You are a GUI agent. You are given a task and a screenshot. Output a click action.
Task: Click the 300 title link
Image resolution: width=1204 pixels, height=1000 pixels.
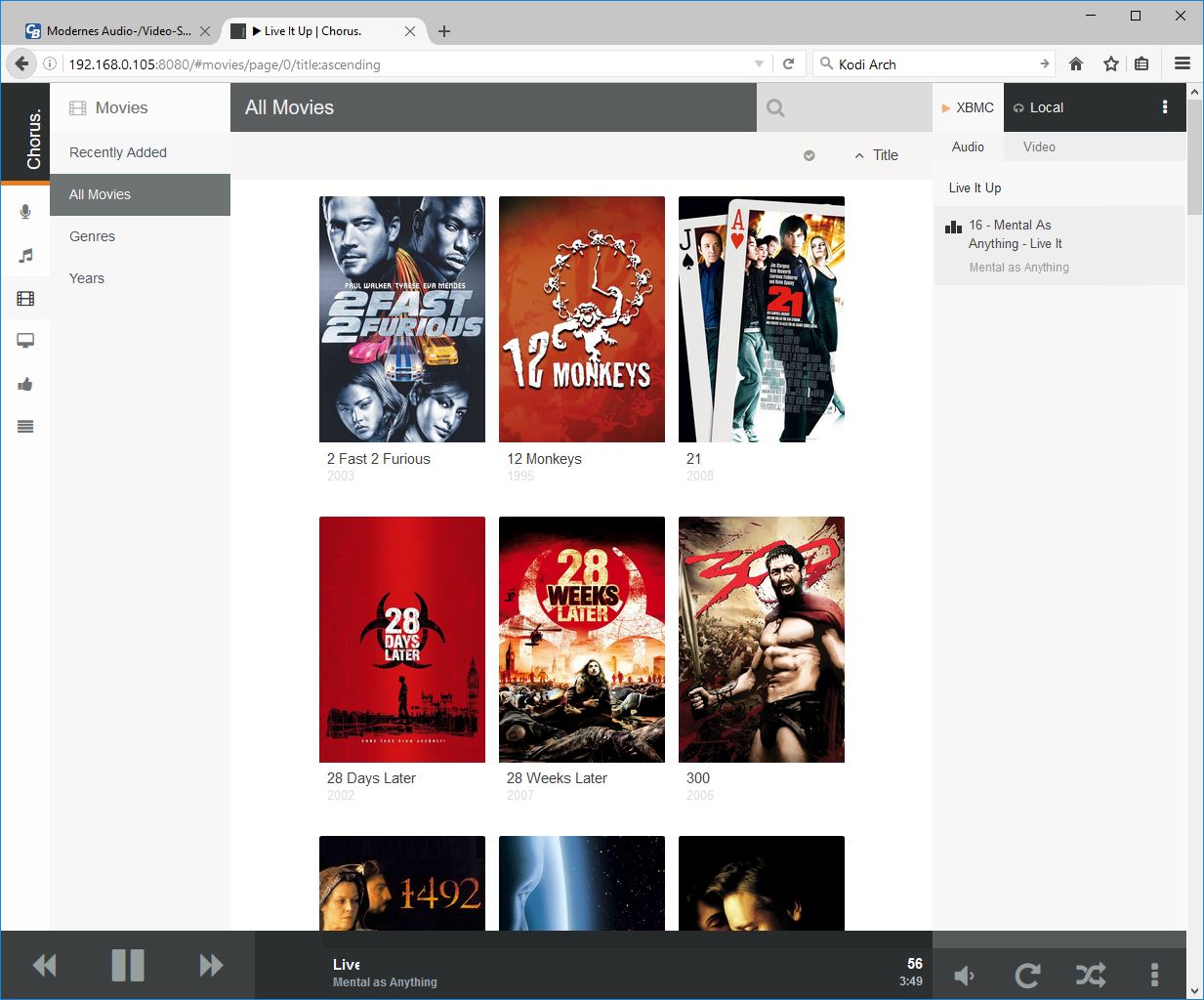(x=698, y=778)
